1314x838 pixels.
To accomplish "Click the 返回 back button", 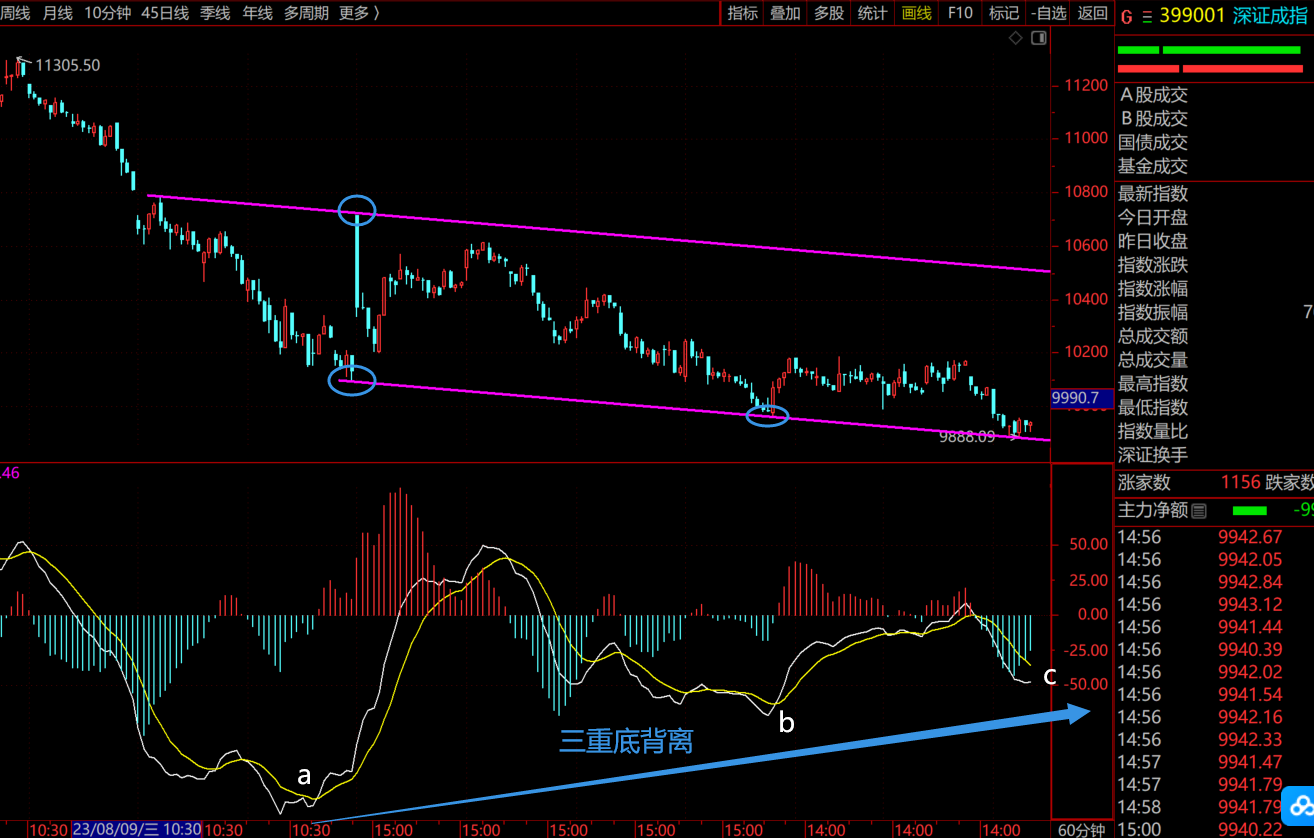I will pyautogui.click(x=1092, y=13).
